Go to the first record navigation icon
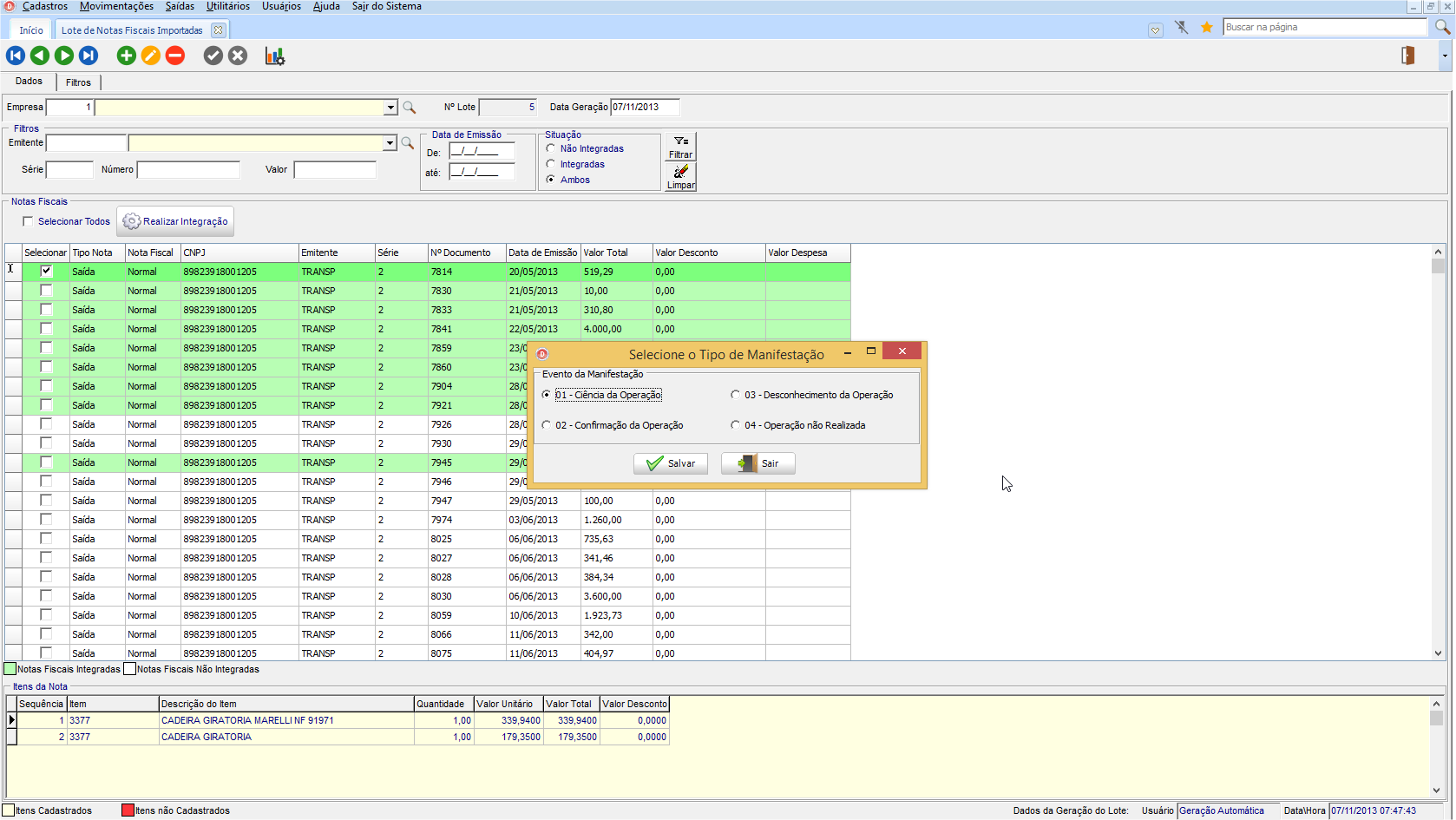Screen dimensions: 1456x820 pos(16,56)
